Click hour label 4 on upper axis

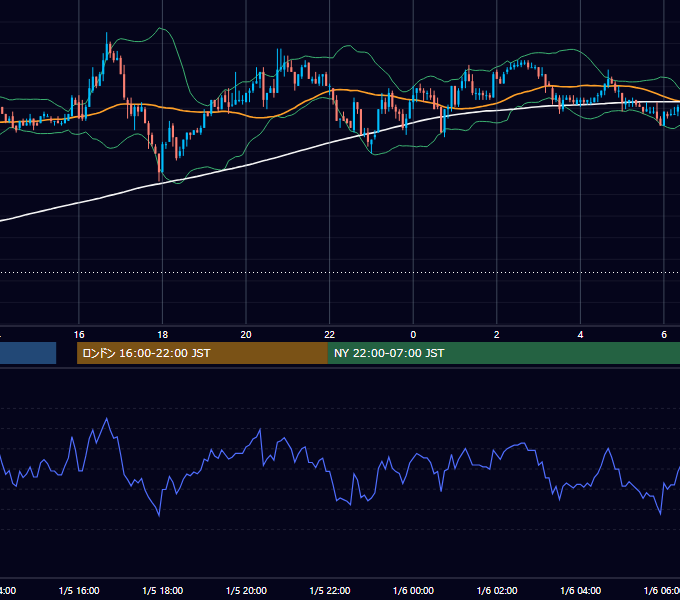coord(580,335)
